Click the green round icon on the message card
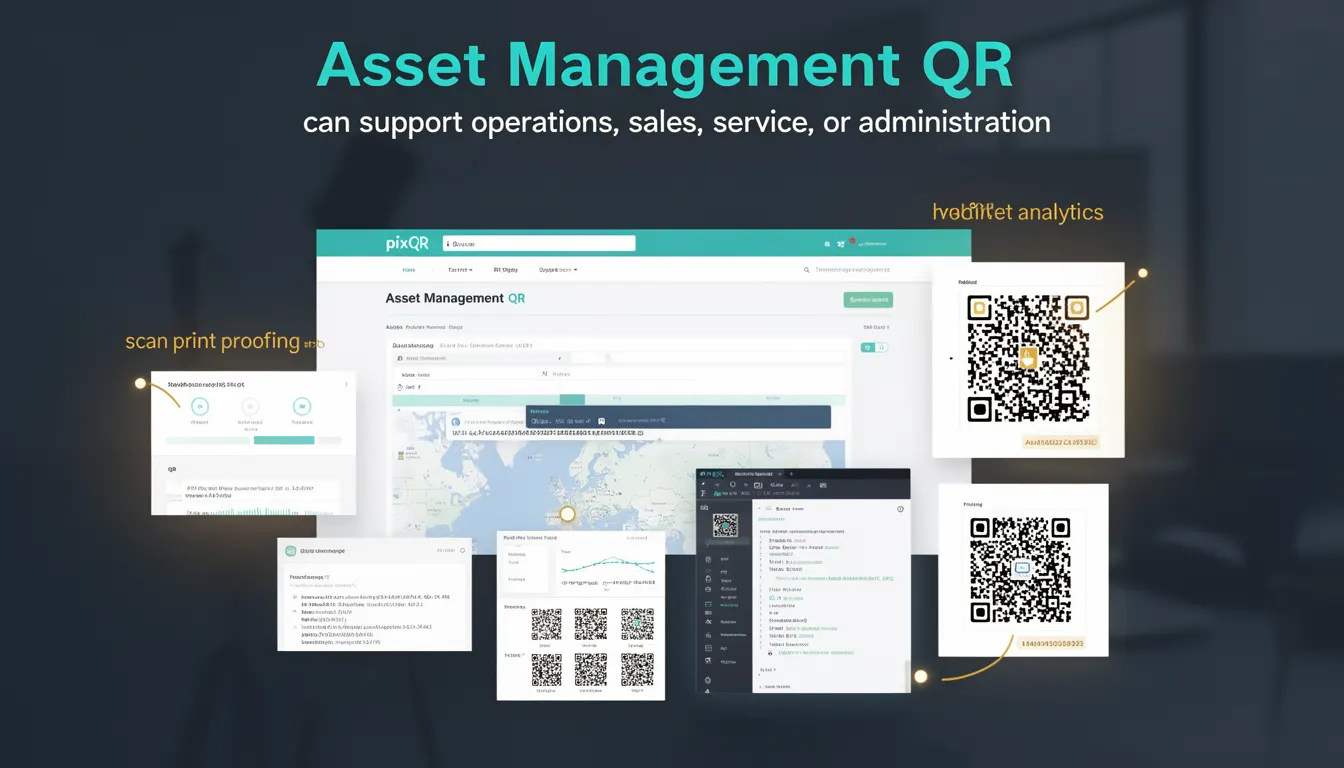The height and width of the screenshot is (768, 1344). (291, 550)
